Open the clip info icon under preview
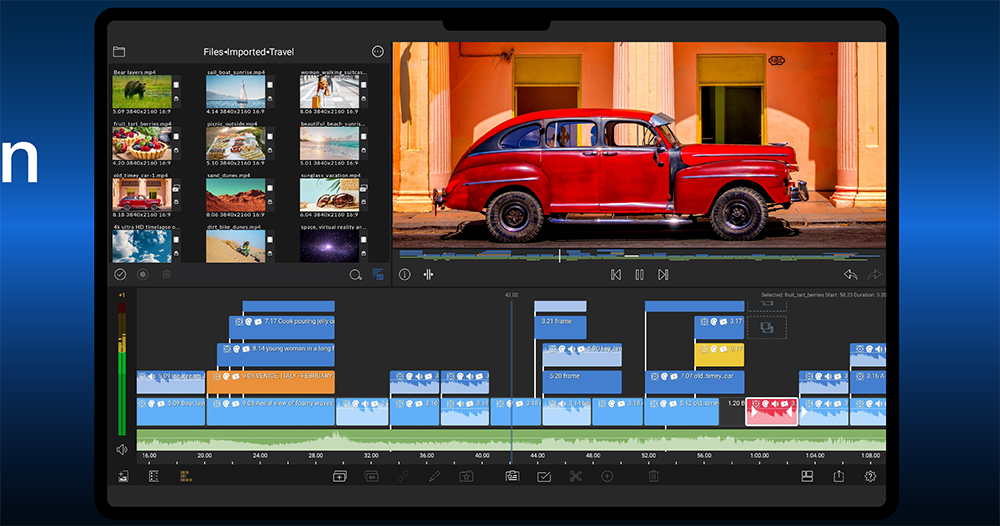1000x526 pixels. coord(405,274)
